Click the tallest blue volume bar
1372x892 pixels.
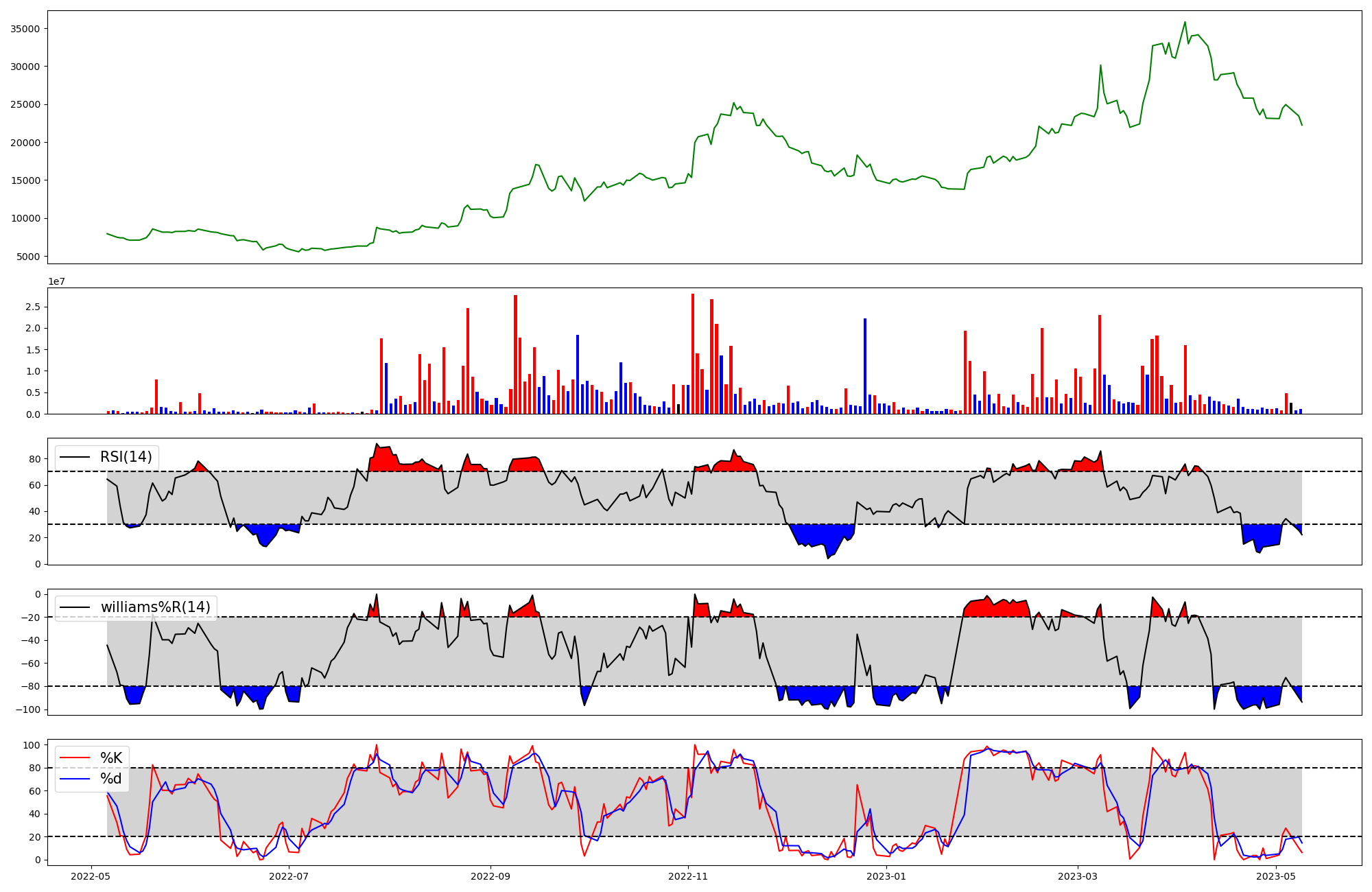[865, 366]
